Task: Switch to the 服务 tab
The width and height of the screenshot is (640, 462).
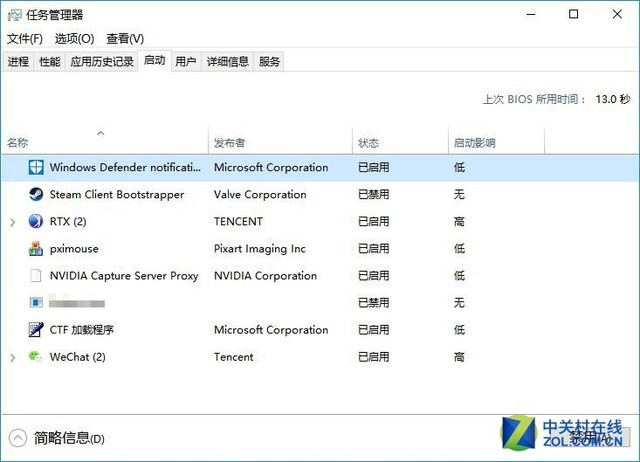Action: point(269,62)
